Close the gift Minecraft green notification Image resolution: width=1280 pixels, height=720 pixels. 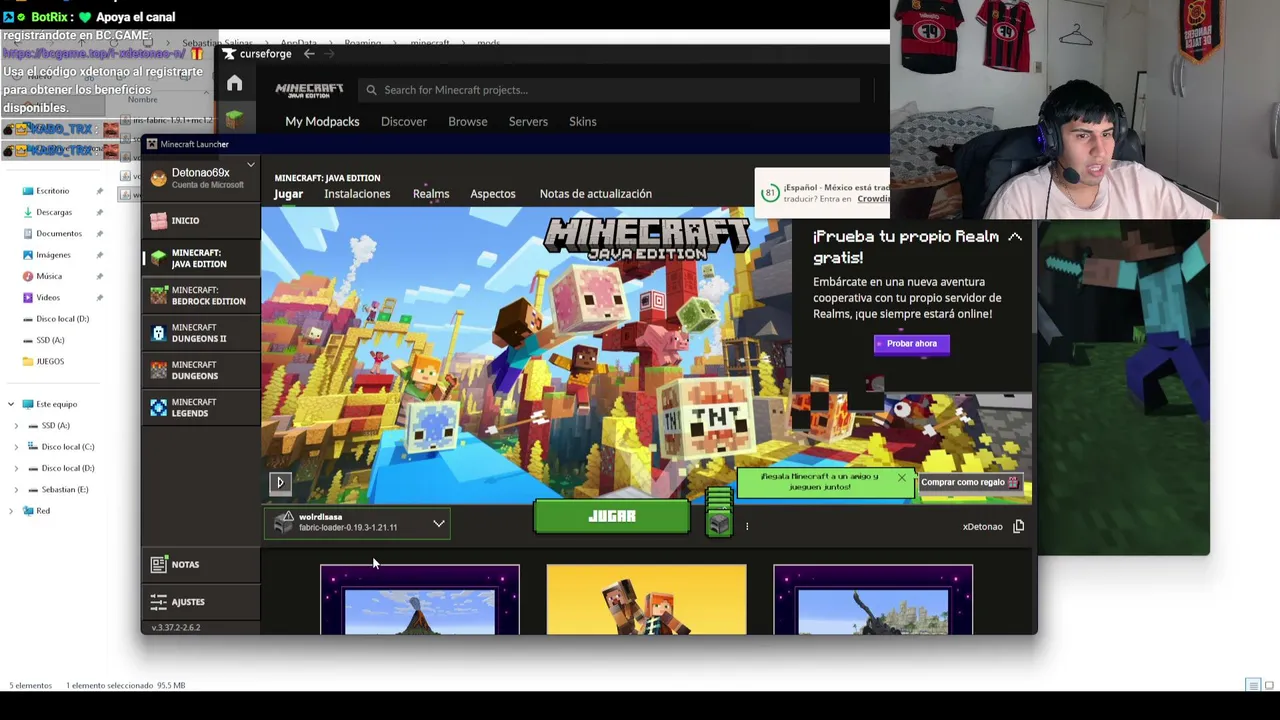tap(901, 478)
